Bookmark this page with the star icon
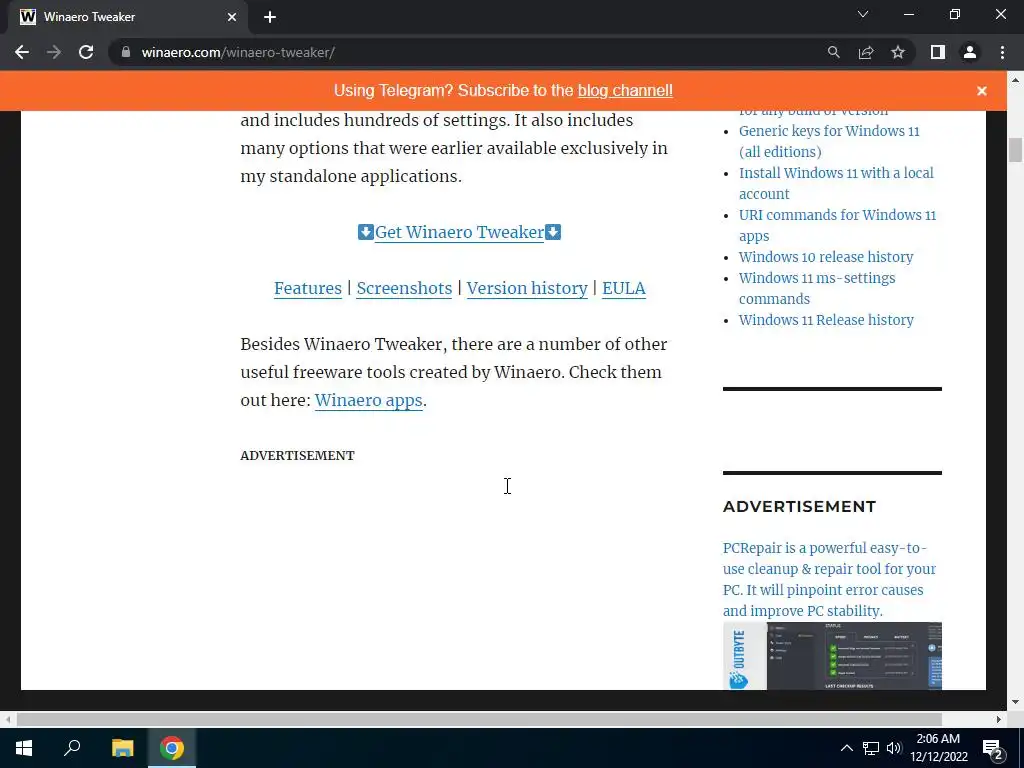 click(x=898, y=52)
